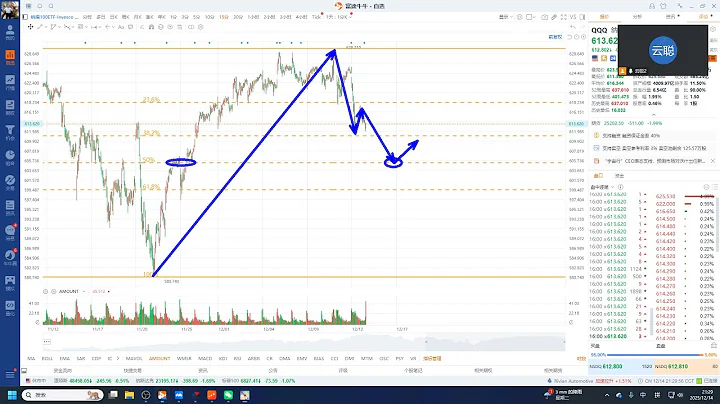
Task: Open the measurement ruler tool dropdown
Action: coord(96,27)
